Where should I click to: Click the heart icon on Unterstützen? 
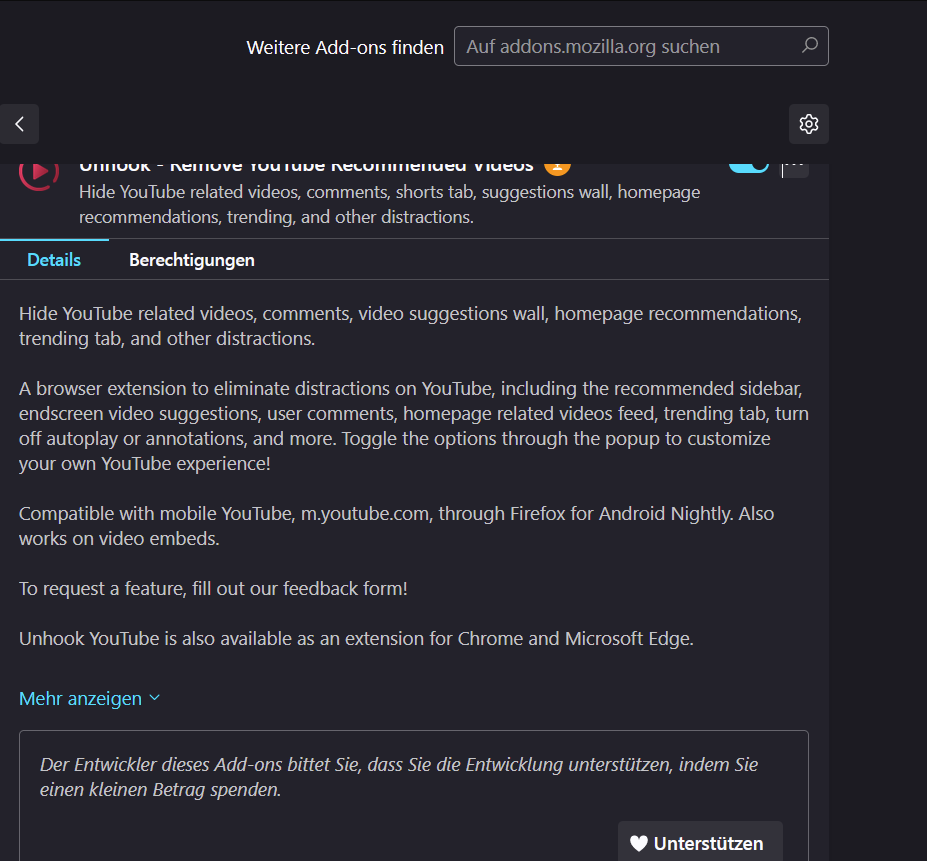639,843
